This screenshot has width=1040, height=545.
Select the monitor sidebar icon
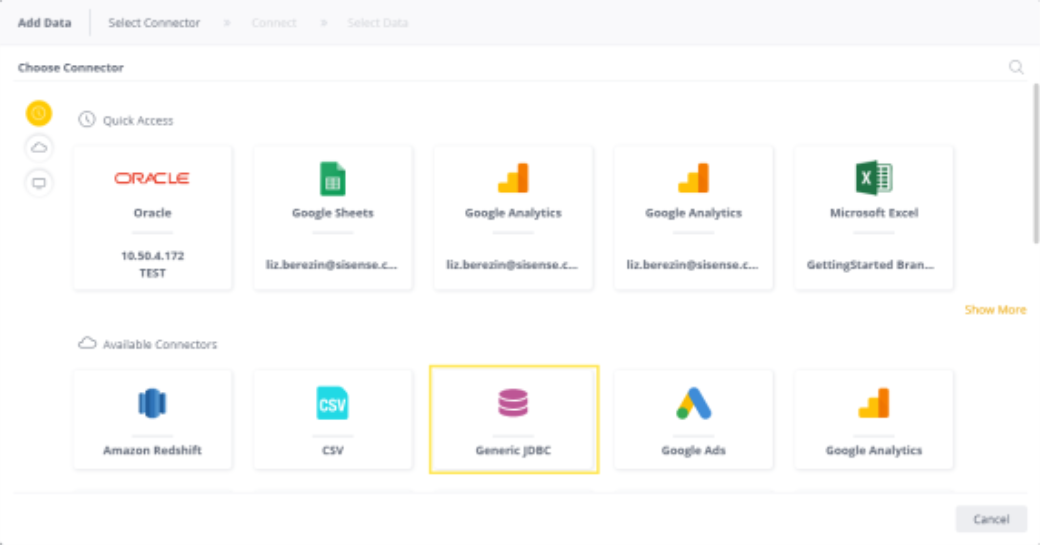(x=39, y=183)
